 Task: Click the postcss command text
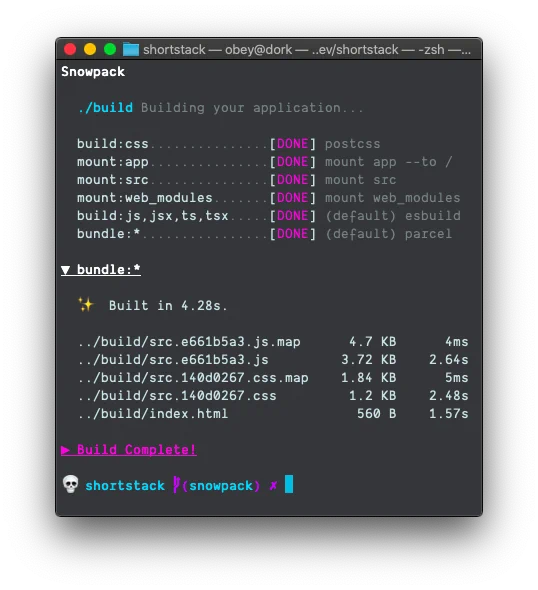353,144
